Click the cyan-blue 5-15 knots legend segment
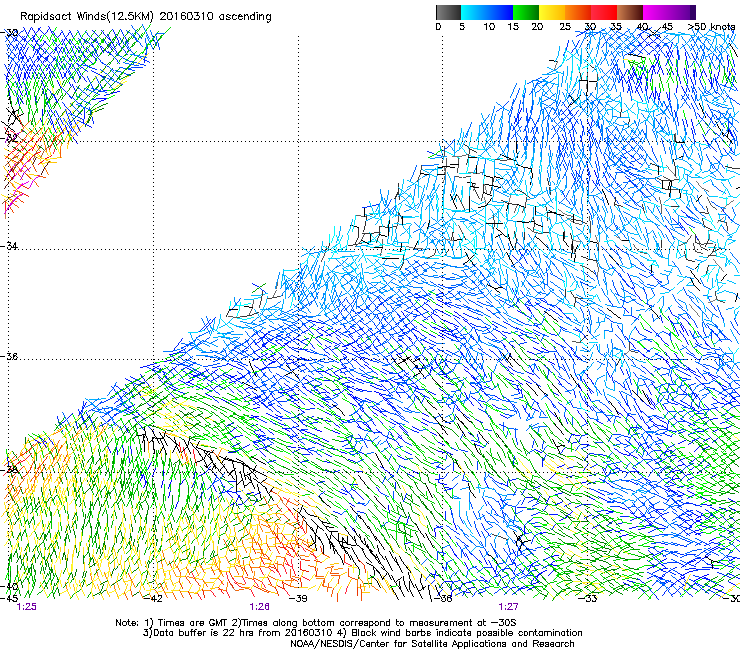740x650 pixels. click(487, 12)
